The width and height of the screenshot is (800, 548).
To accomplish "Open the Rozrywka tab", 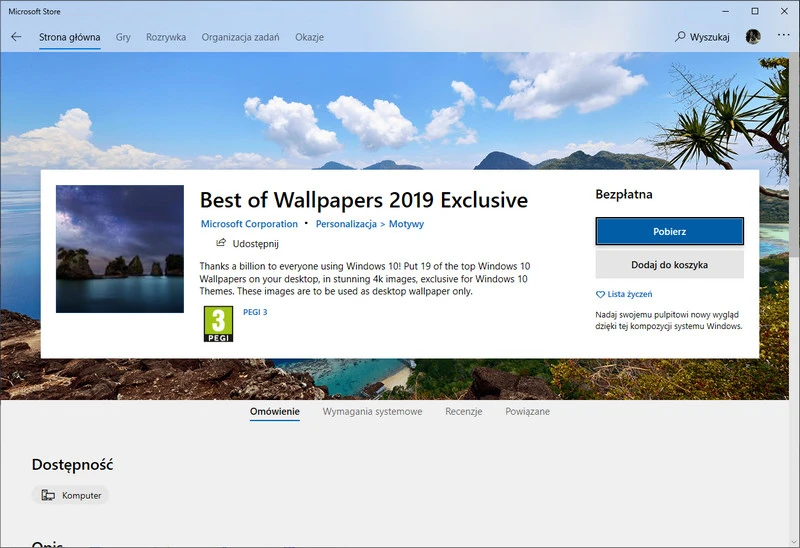I will pos(166,37).
